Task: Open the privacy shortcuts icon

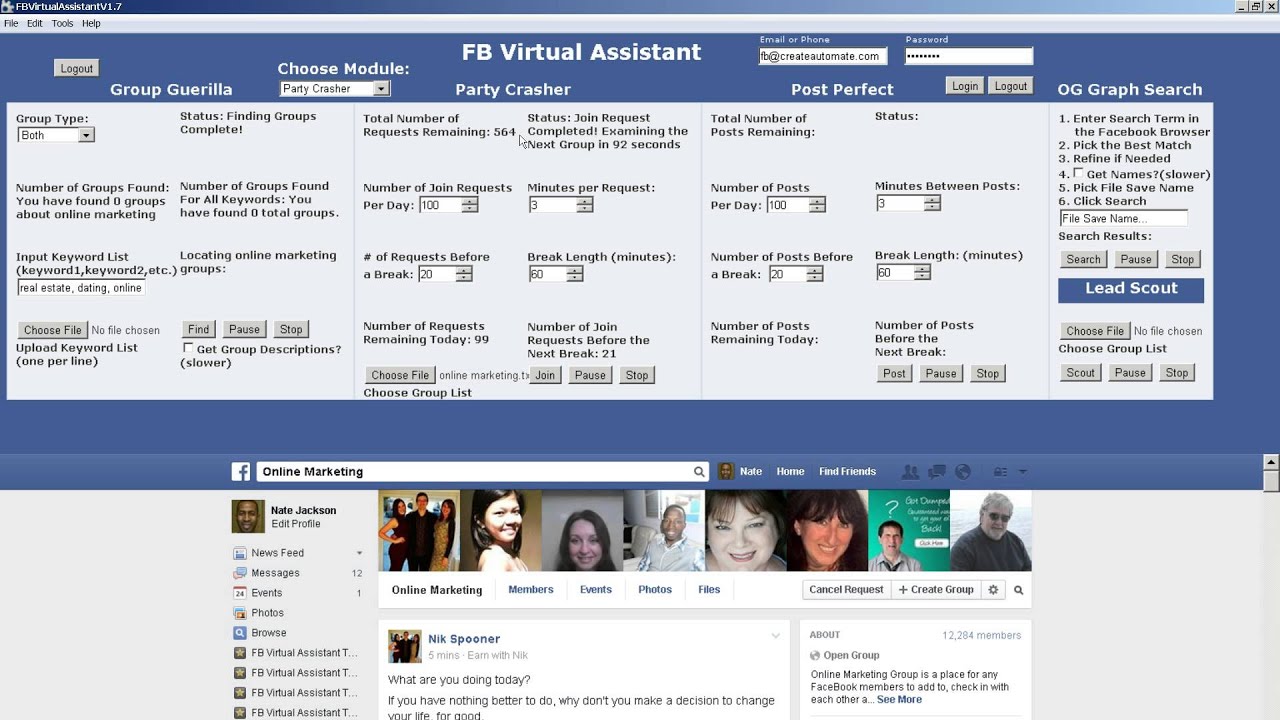Action: pos(1000,472)
